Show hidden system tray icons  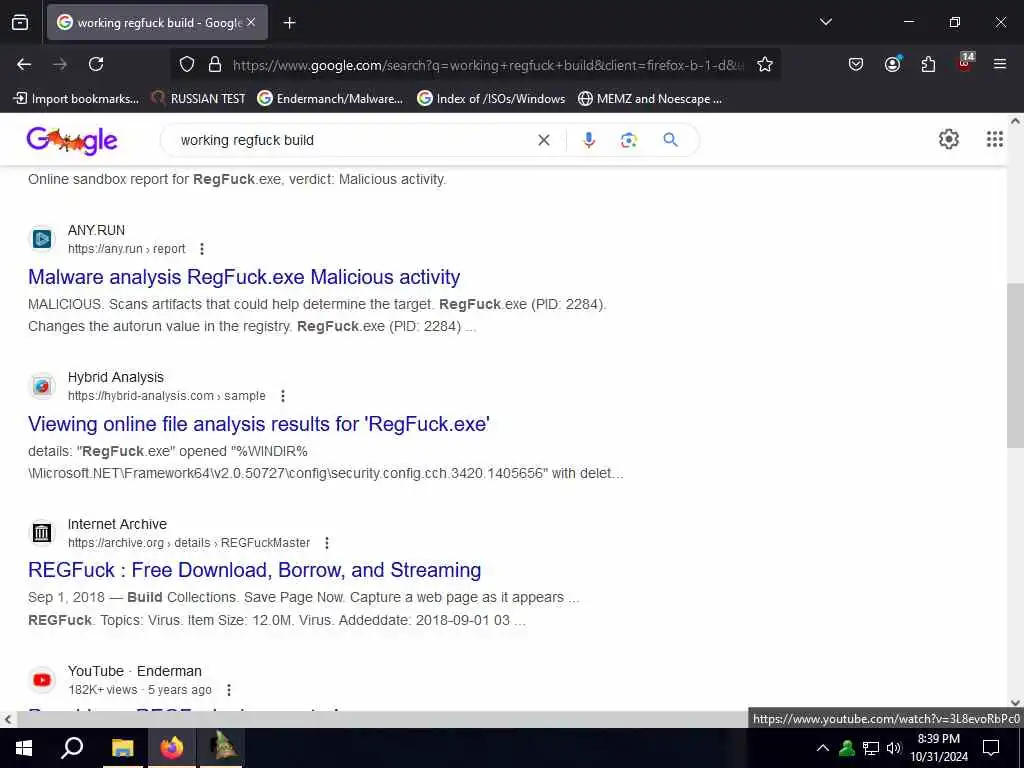[x=823, y=748]
